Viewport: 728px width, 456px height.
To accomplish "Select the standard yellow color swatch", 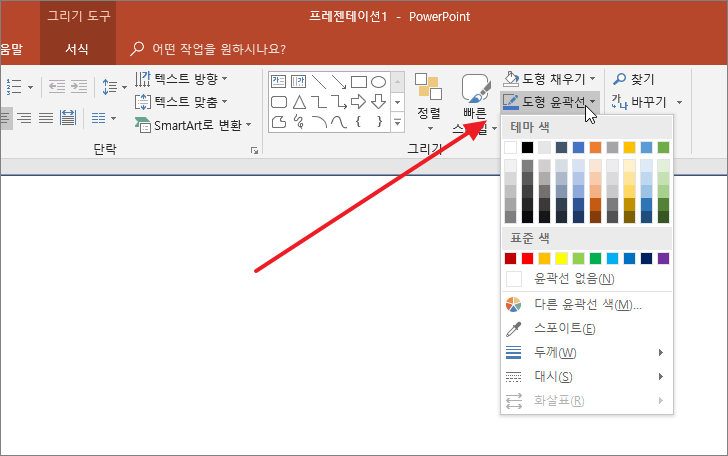I will pyautogui.click(x=561, y=258).
